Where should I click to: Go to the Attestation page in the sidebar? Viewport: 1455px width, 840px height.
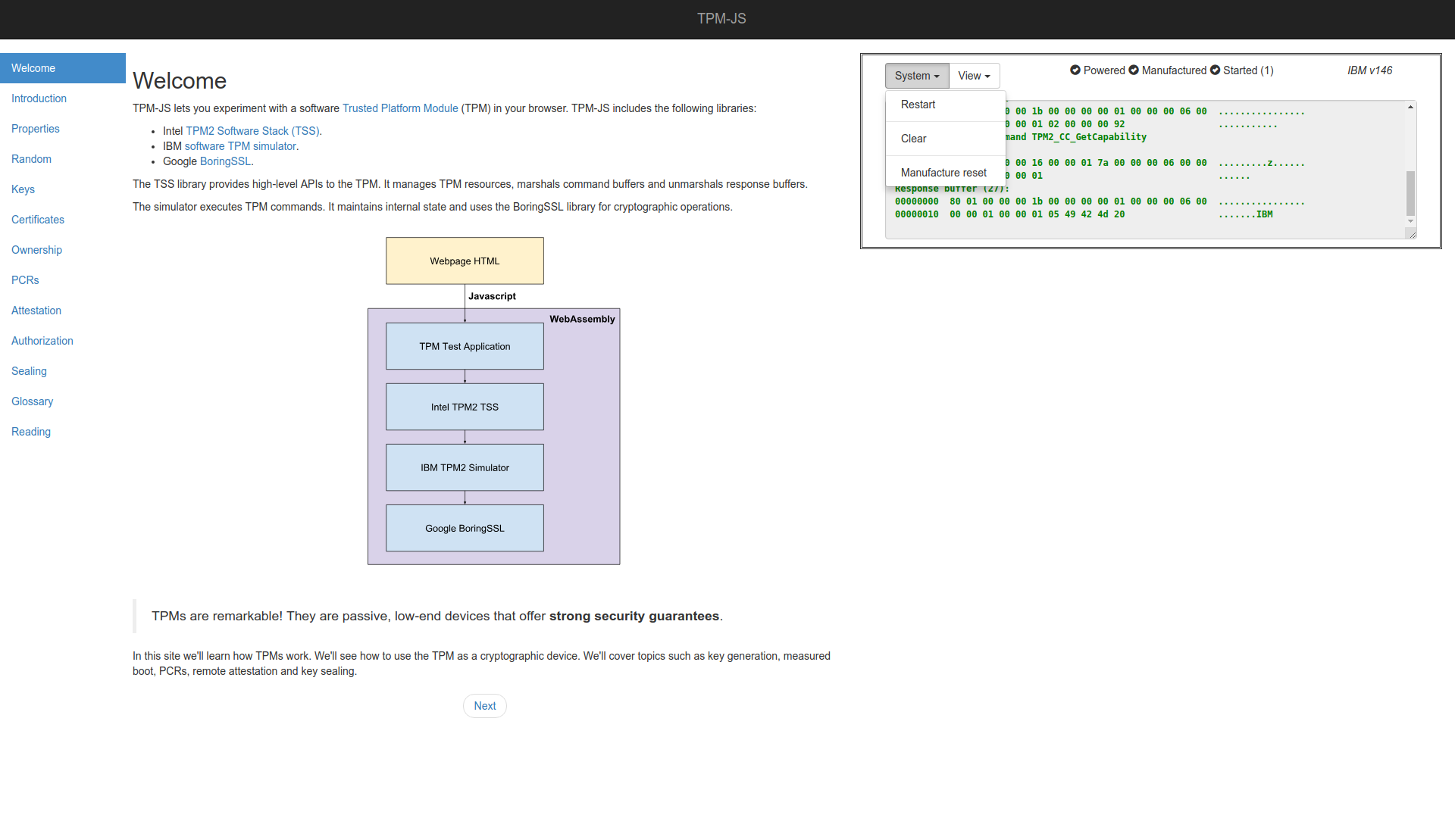[x=36, y=311]
